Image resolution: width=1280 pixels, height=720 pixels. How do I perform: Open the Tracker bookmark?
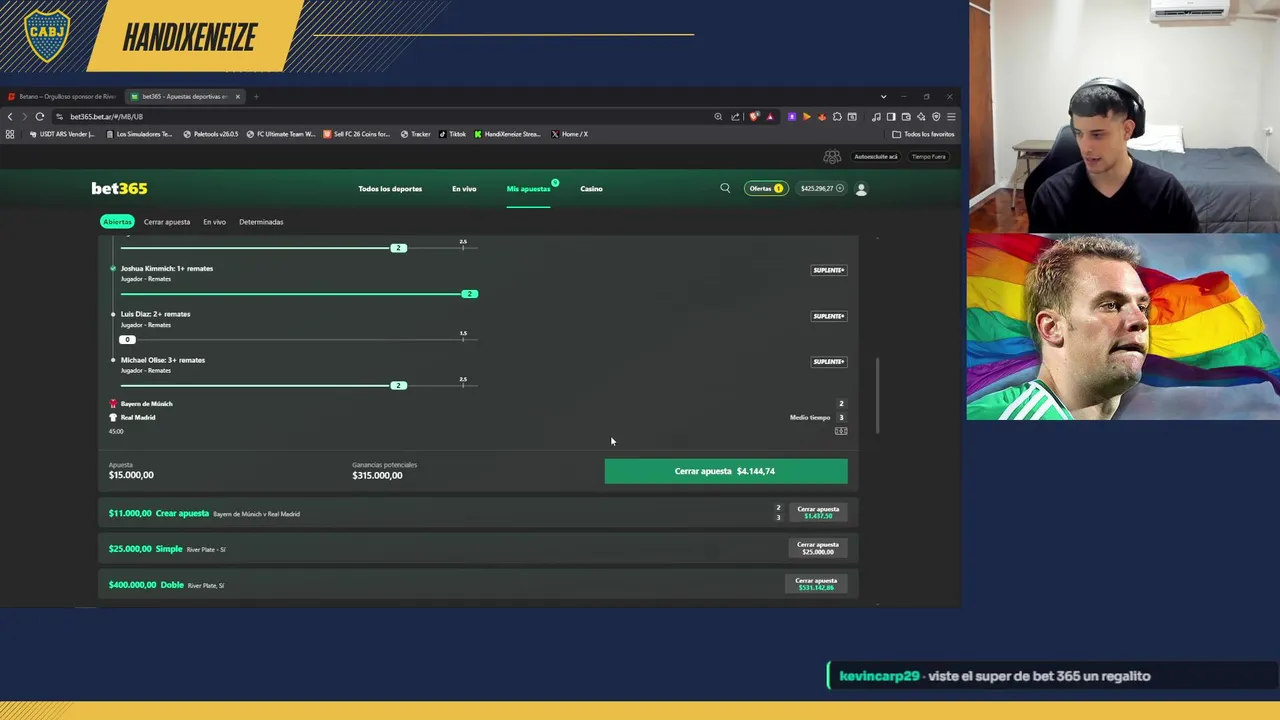[416, 134]
